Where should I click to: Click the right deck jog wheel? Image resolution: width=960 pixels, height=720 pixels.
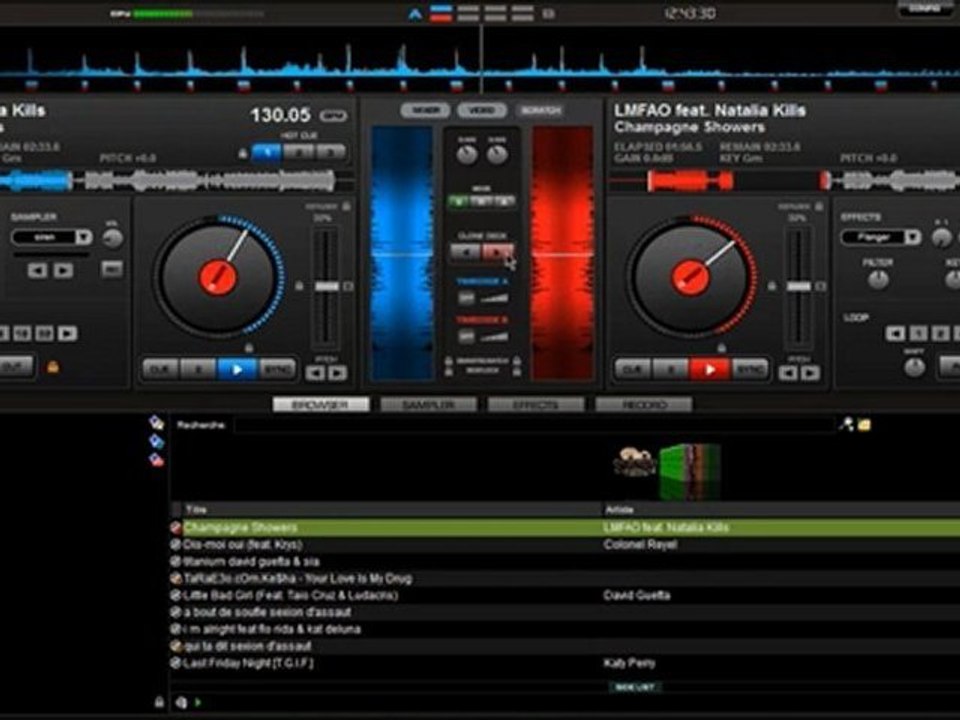pos(690,277)
